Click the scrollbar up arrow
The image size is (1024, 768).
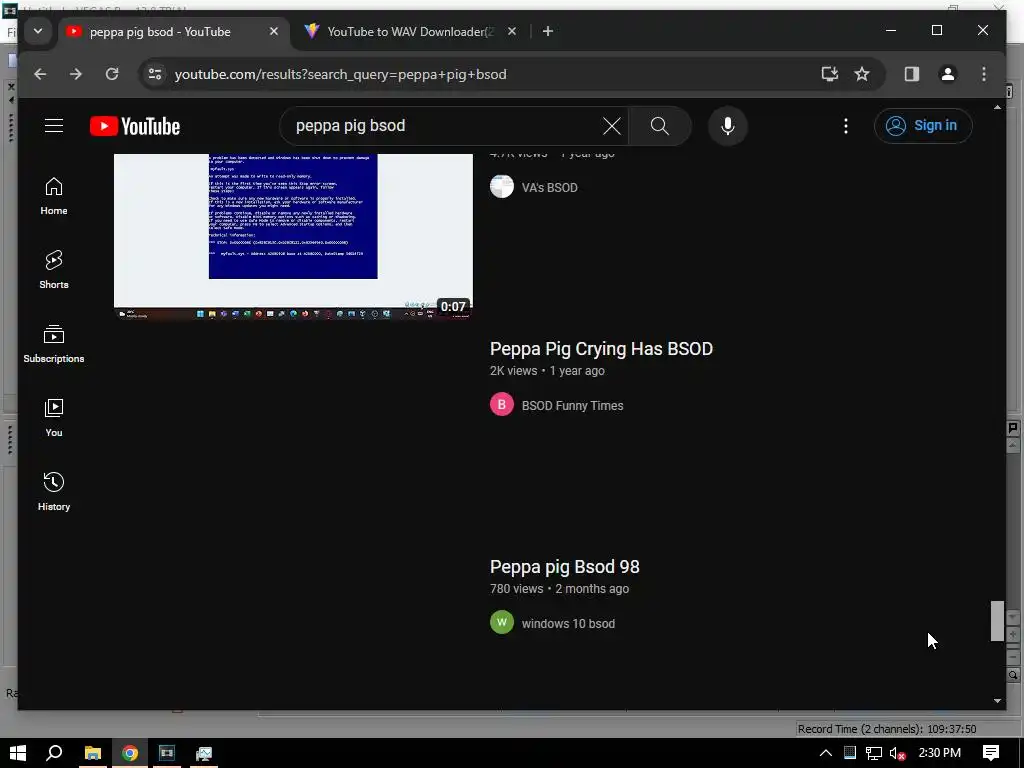[997, 107]
